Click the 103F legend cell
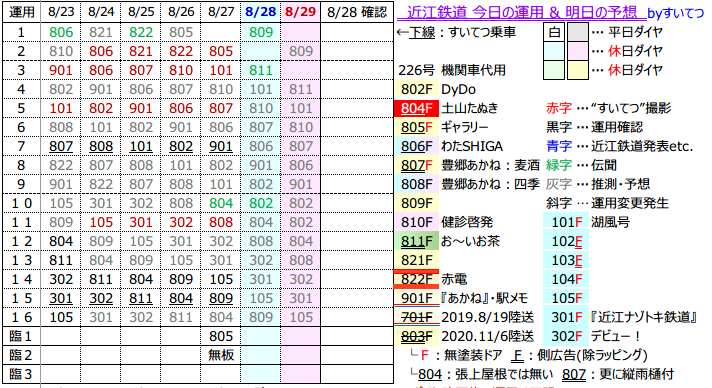This screenshot has height=388, width=712. click(566, 260)
